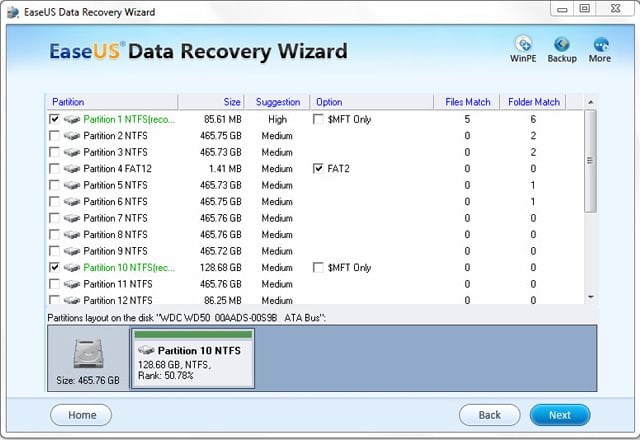Click the drive icon of Partition 12 NTFS
The width and height of the screenshot is (640, 440).
72,300
